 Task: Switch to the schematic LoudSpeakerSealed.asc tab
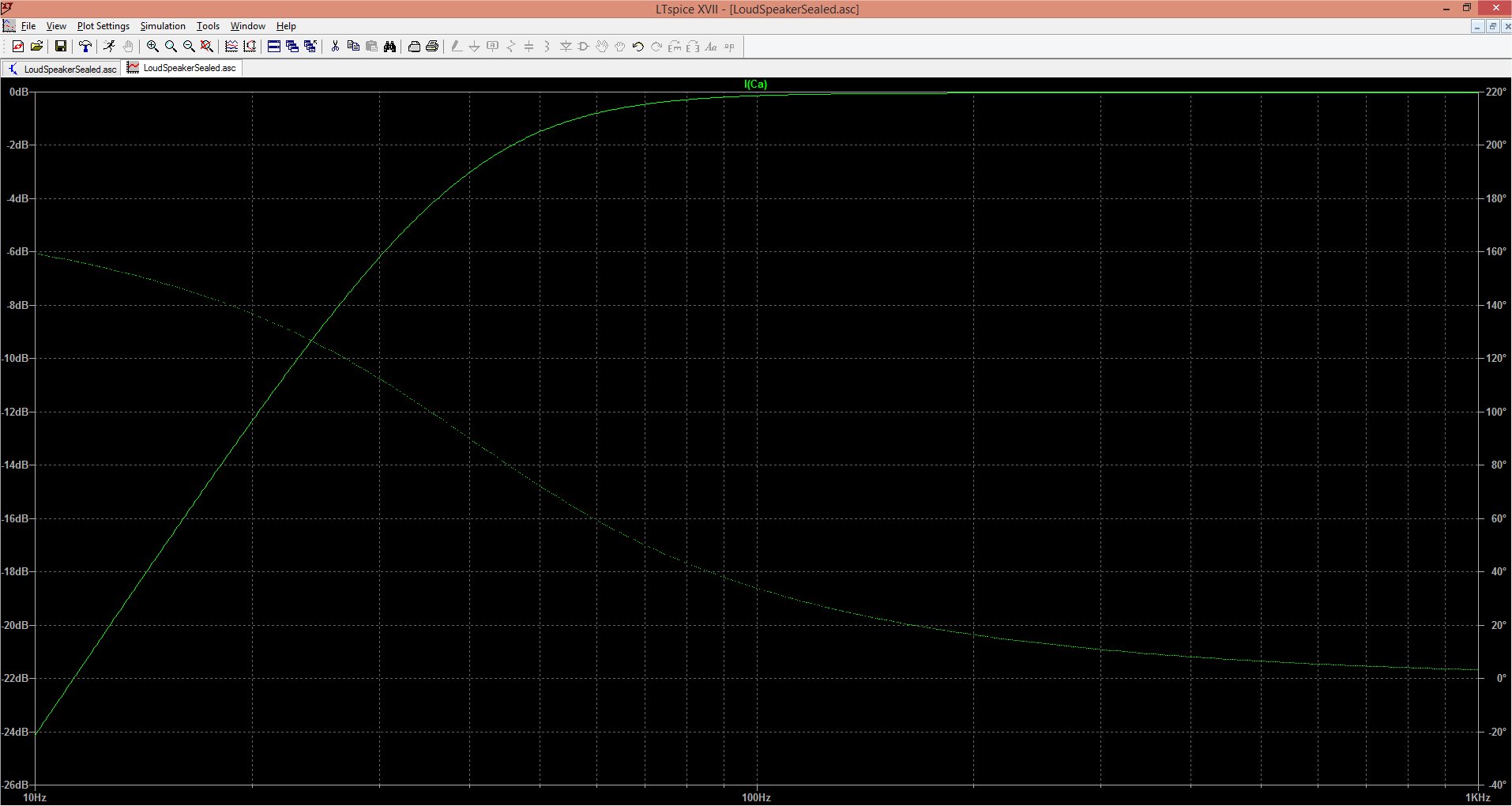pos(62,69)
